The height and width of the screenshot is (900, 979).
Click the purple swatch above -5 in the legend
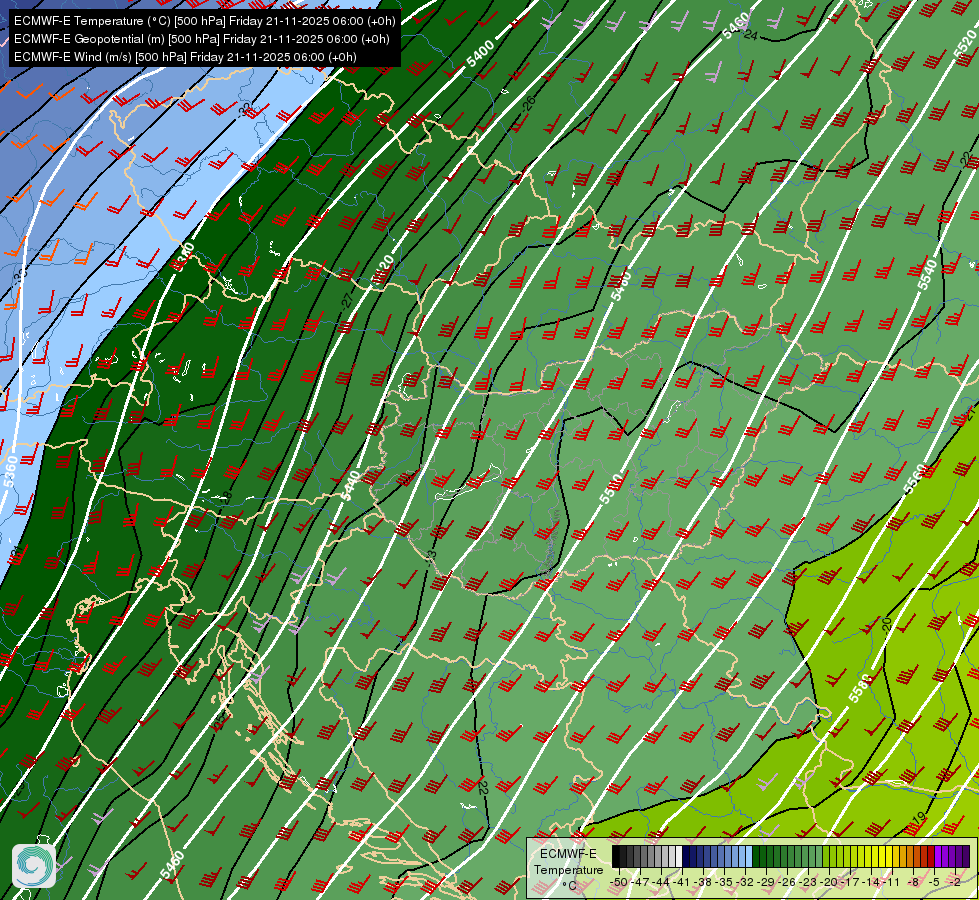[x=938, y=856]
